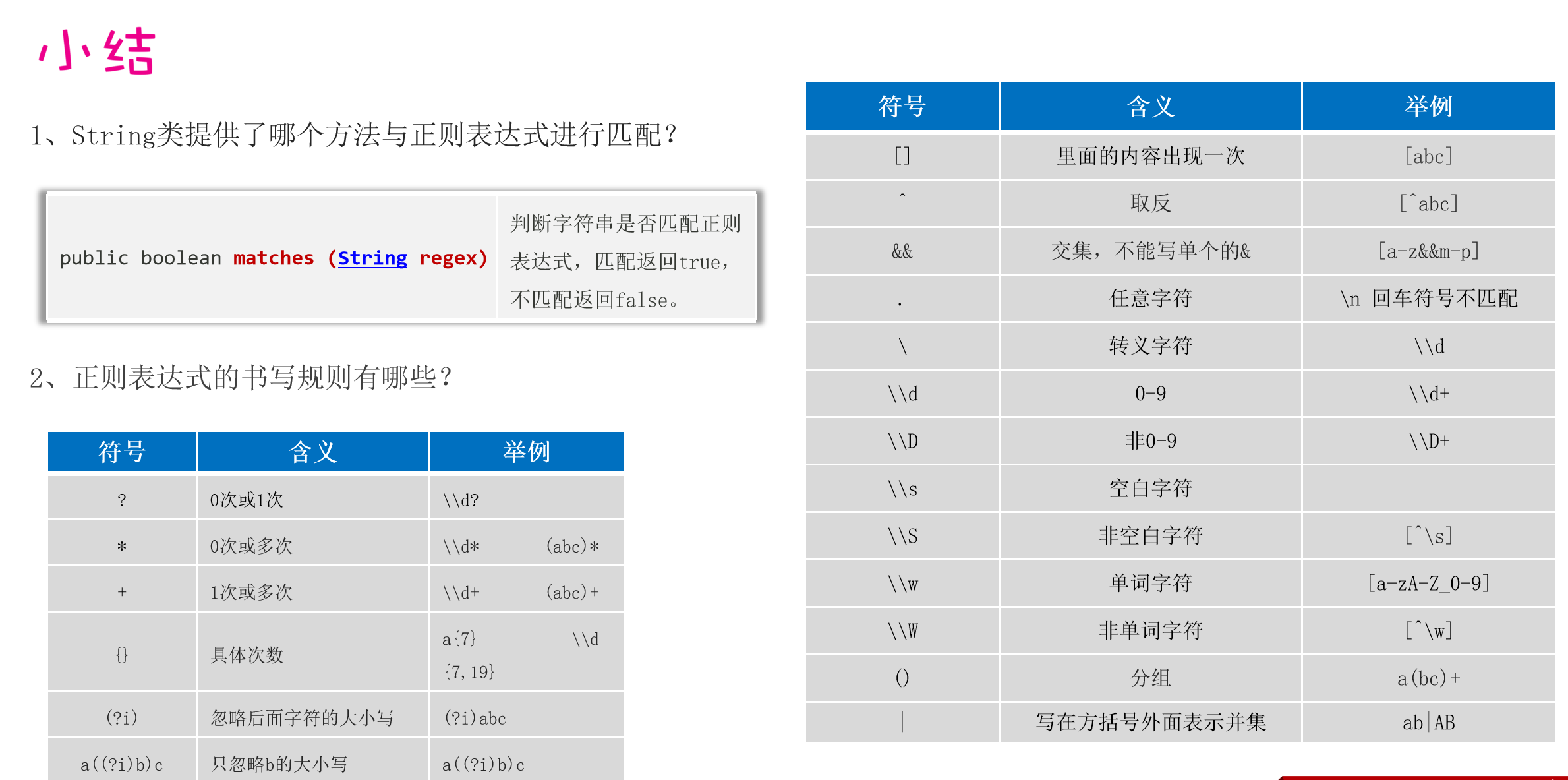
Task: Click the 小结 slide title
Action: 97,51
